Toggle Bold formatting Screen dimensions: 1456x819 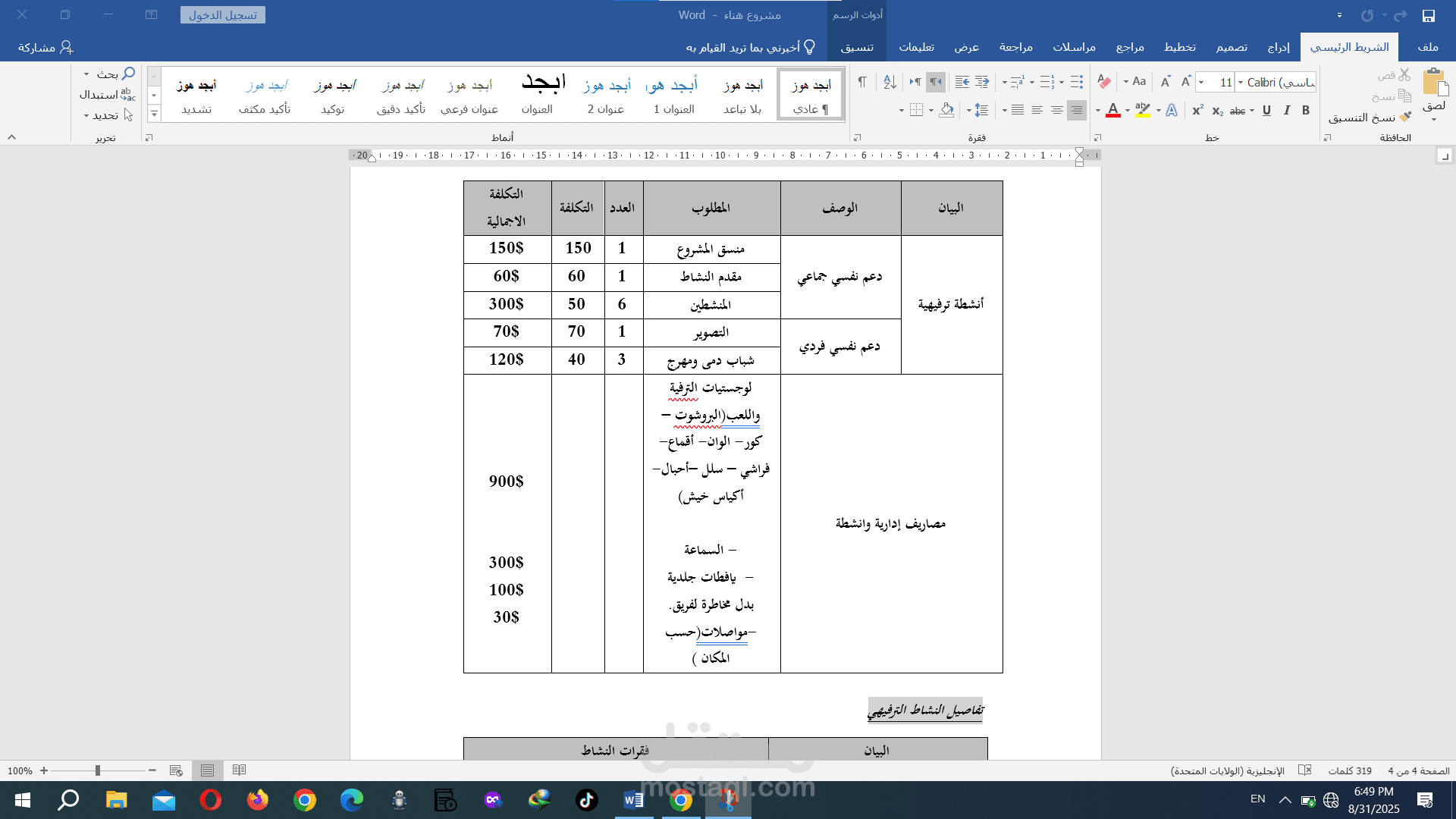point(1306,111)
